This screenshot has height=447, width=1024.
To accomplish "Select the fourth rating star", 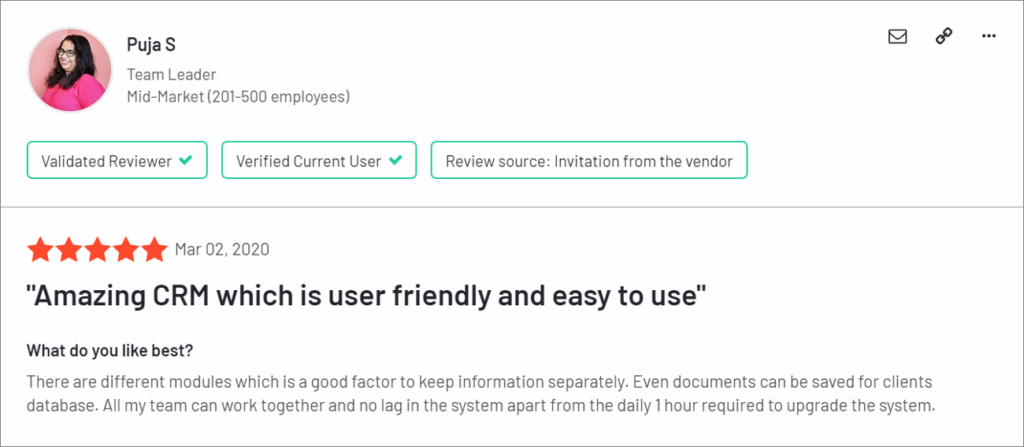I will click(x=125, y=249).
